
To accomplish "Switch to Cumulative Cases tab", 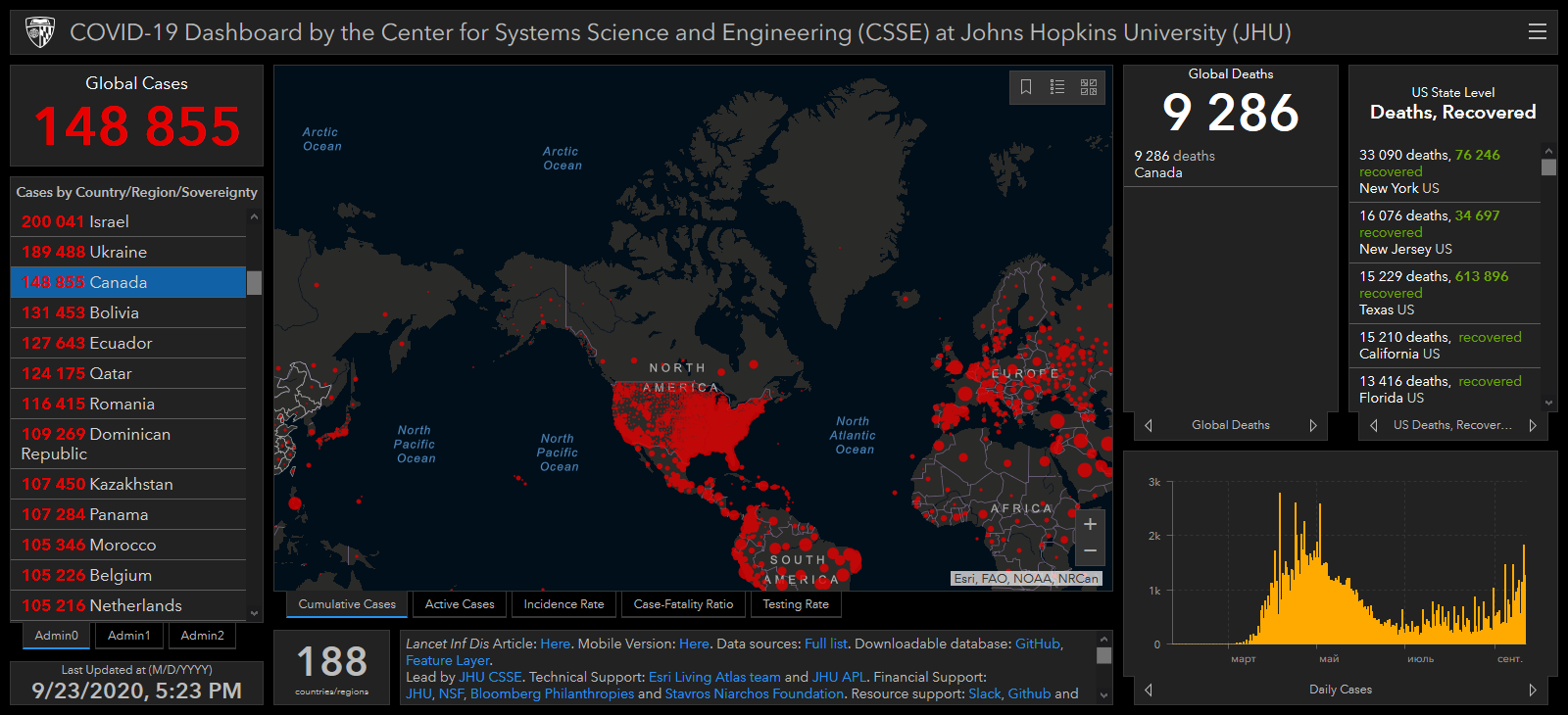I will click(x=347, y=604).
